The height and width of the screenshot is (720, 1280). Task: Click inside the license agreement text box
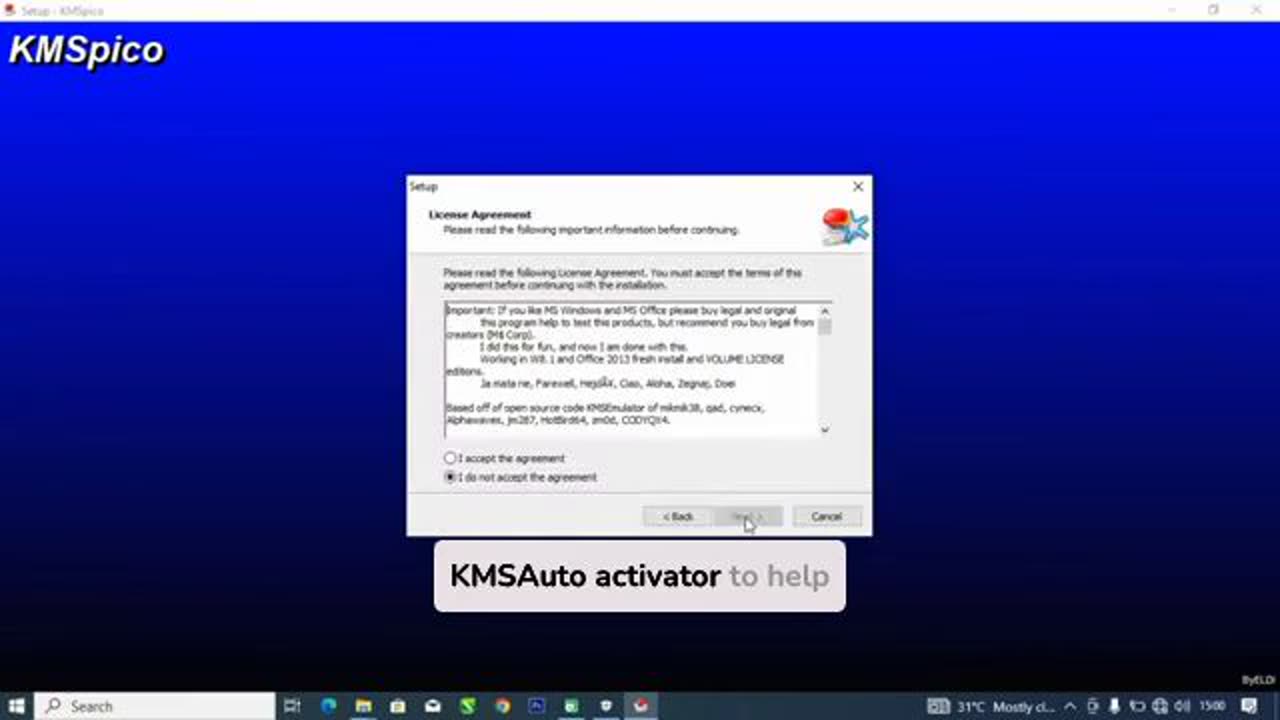click(632, 368)
